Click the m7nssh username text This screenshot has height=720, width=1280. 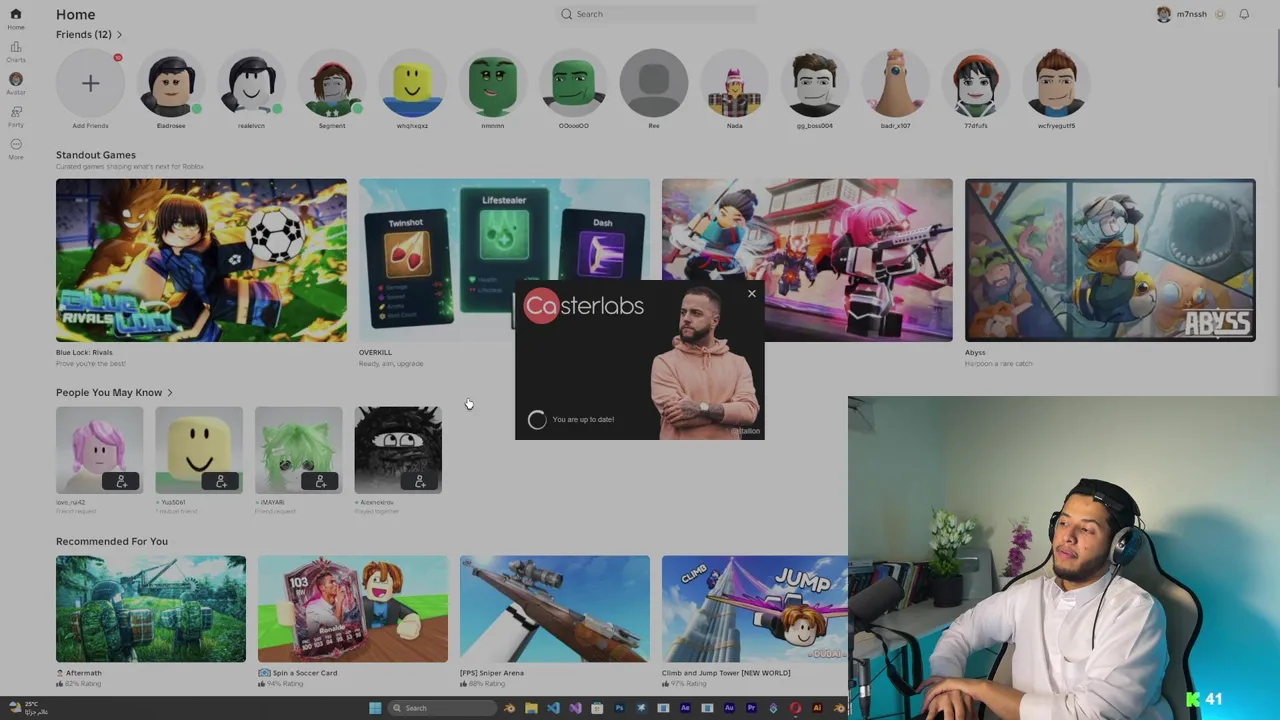click(1191, 14)
